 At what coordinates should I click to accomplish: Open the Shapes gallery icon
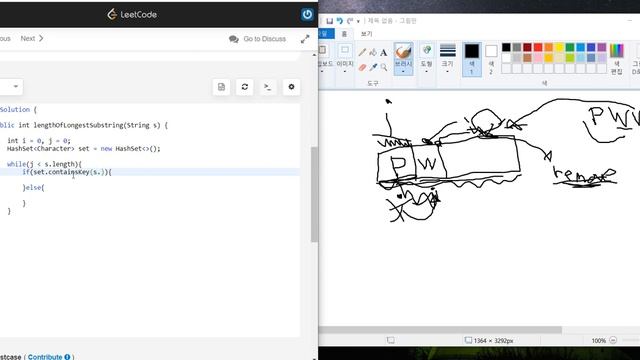coord(427,51)
